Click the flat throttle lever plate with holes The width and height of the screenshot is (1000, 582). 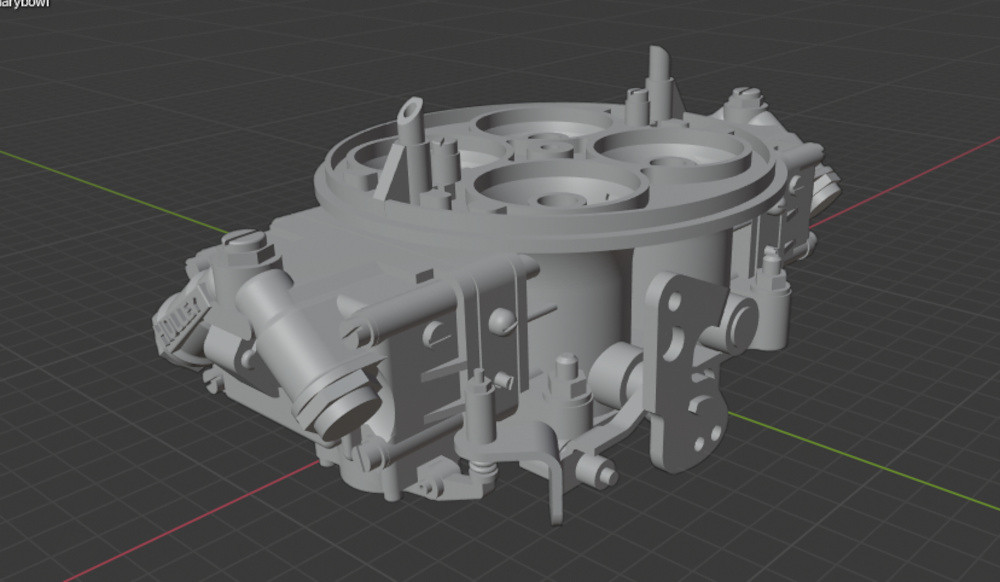[x=688, y=370]
